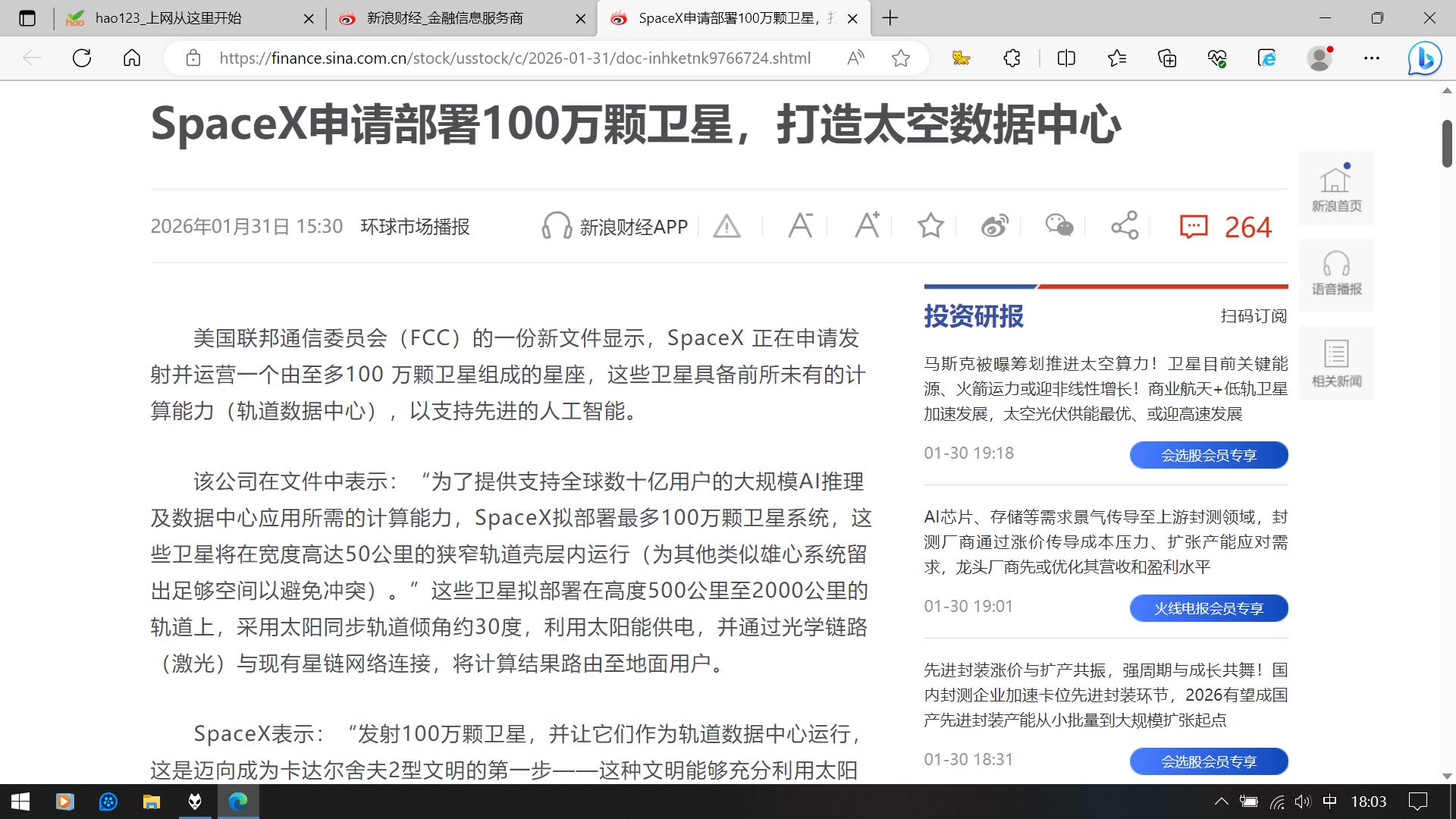Click the increase font size icon
This screenshot has width=1456, height=819.
867,226
